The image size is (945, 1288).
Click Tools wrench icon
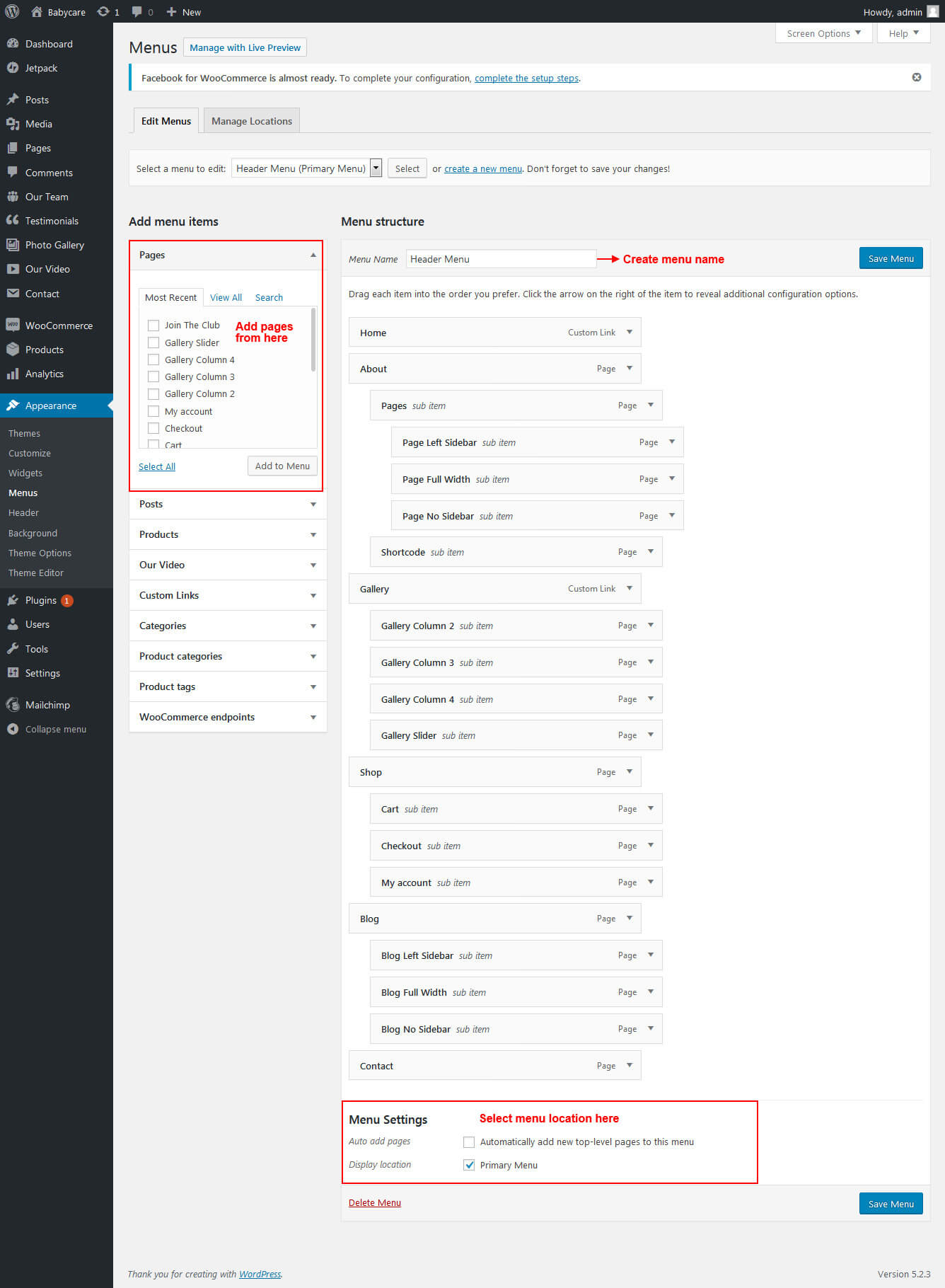[x=13, y=648]
